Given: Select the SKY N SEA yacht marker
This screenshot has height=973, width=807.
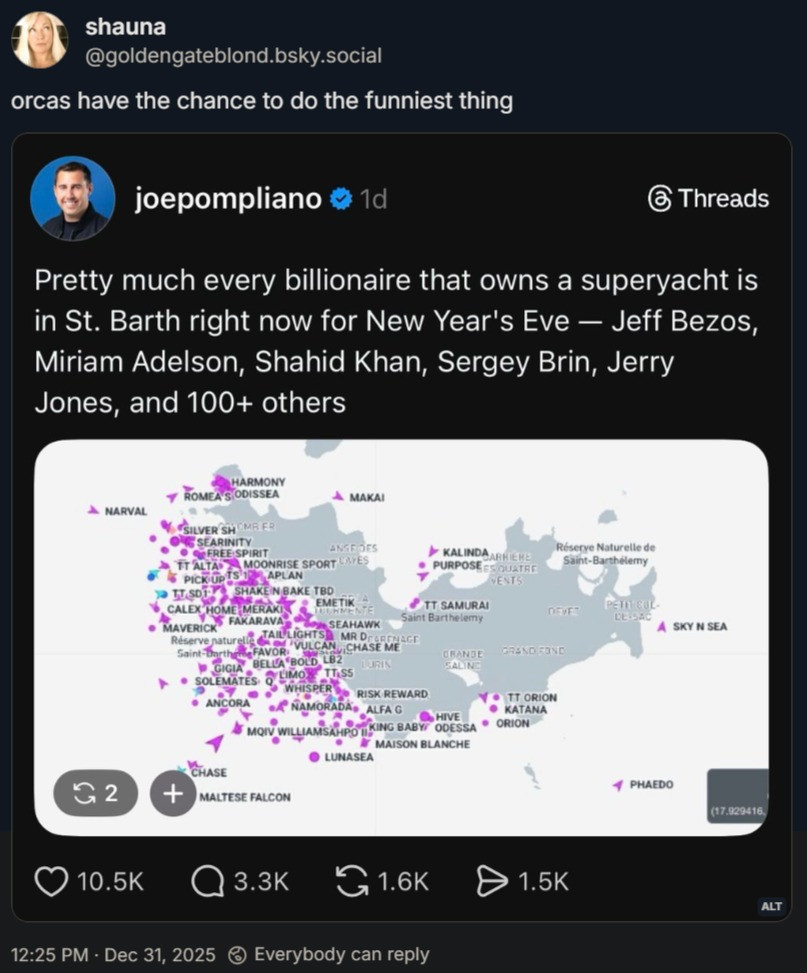Looking at the screenshot, I should point(662,627).
